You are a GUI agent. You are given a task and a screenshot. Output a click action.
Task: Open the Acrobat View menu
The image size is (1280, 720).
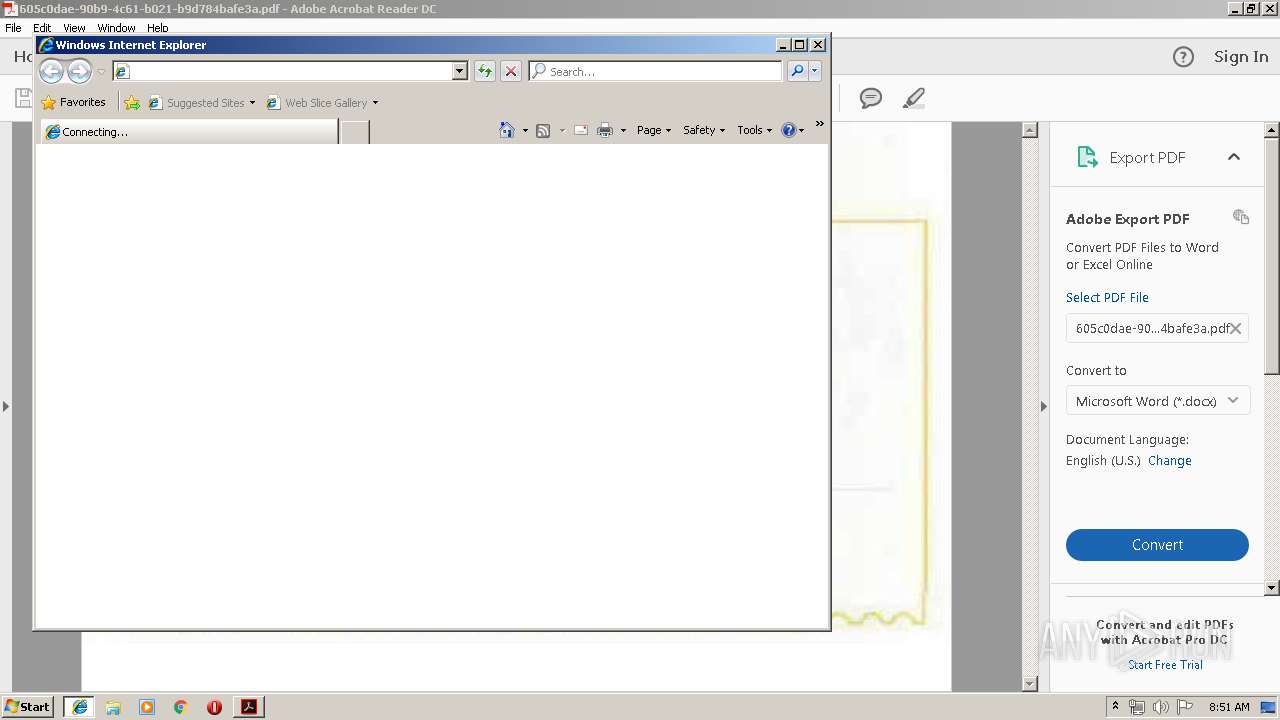(x=74, y=28)
